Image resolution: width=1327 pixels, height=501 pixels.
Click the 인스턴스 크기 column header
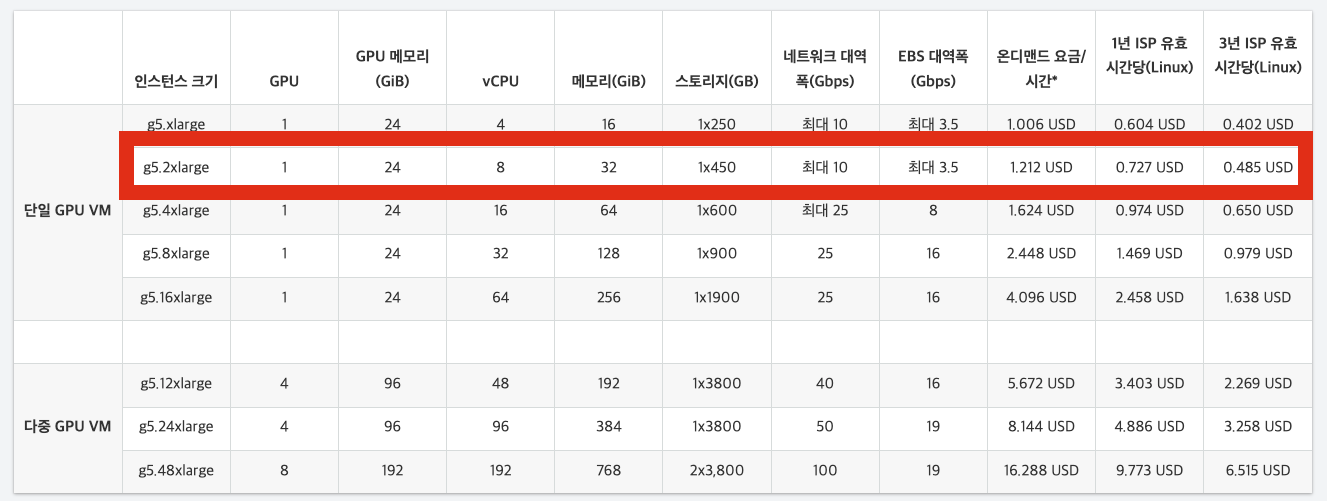pos(176,81)
